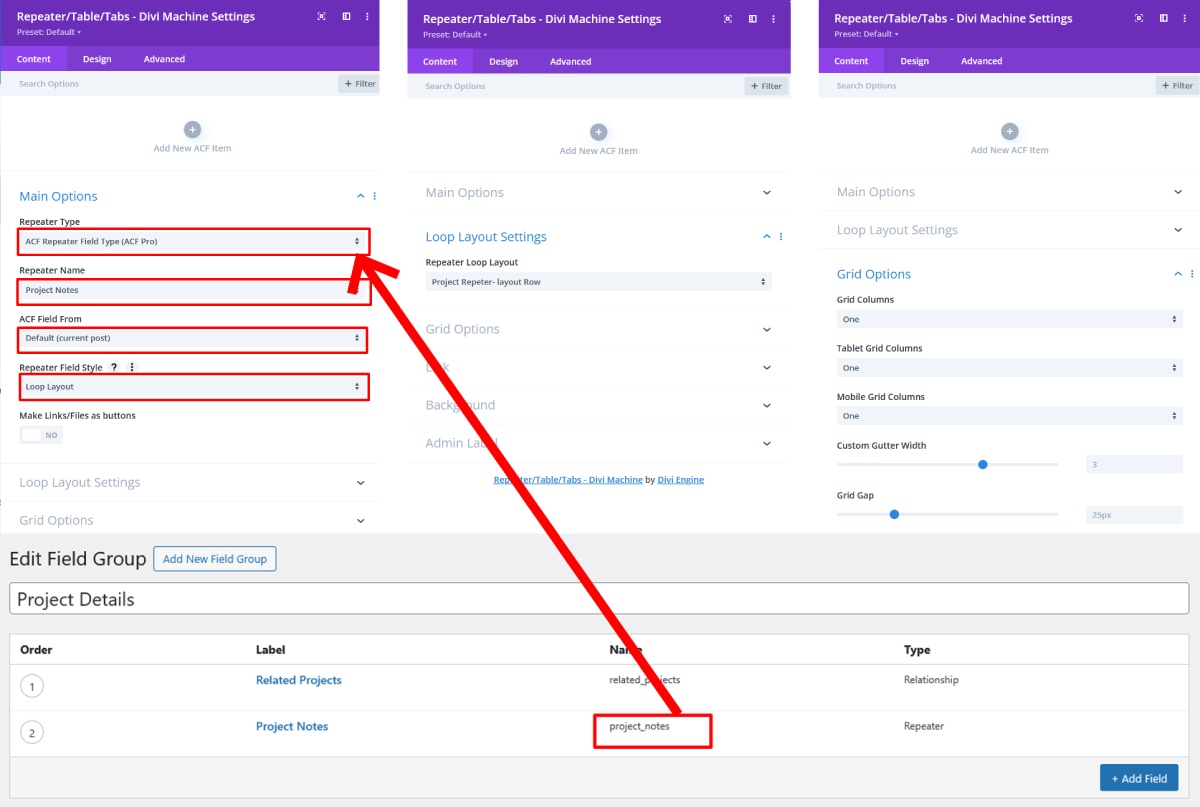Open the Repeater Type dropdown
Image resolution: width=1200 pixels, height=807 pixels.
pos(192,241)
